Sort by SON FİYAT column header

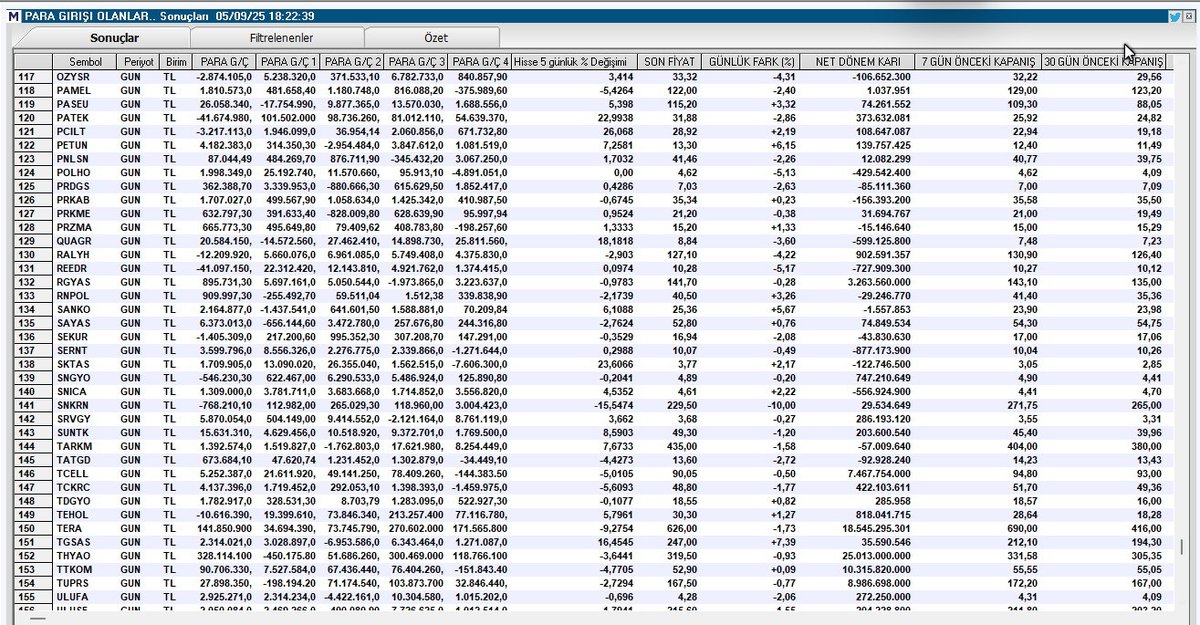pos(668,61)
